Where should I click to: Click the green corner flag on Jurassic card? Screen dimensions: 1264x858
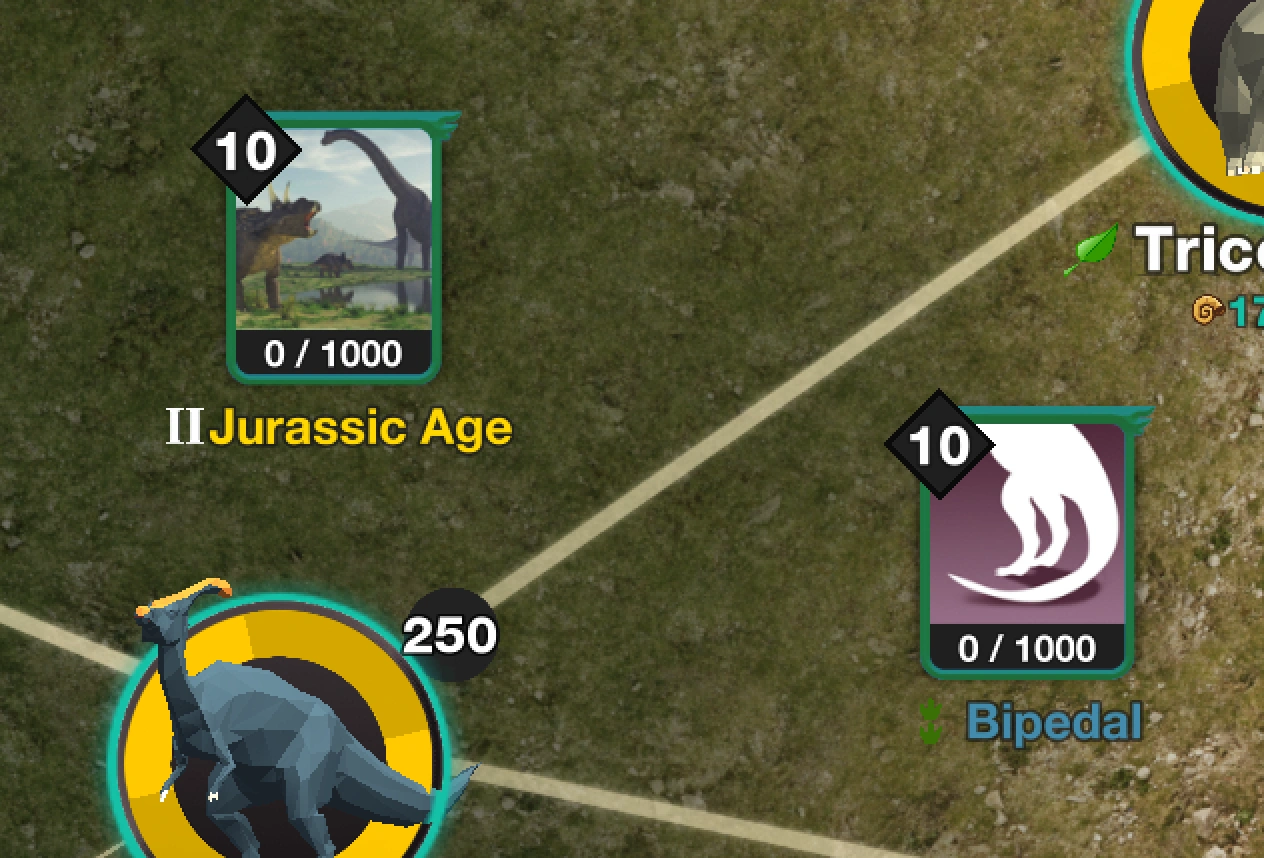click(x=448, y=124)
